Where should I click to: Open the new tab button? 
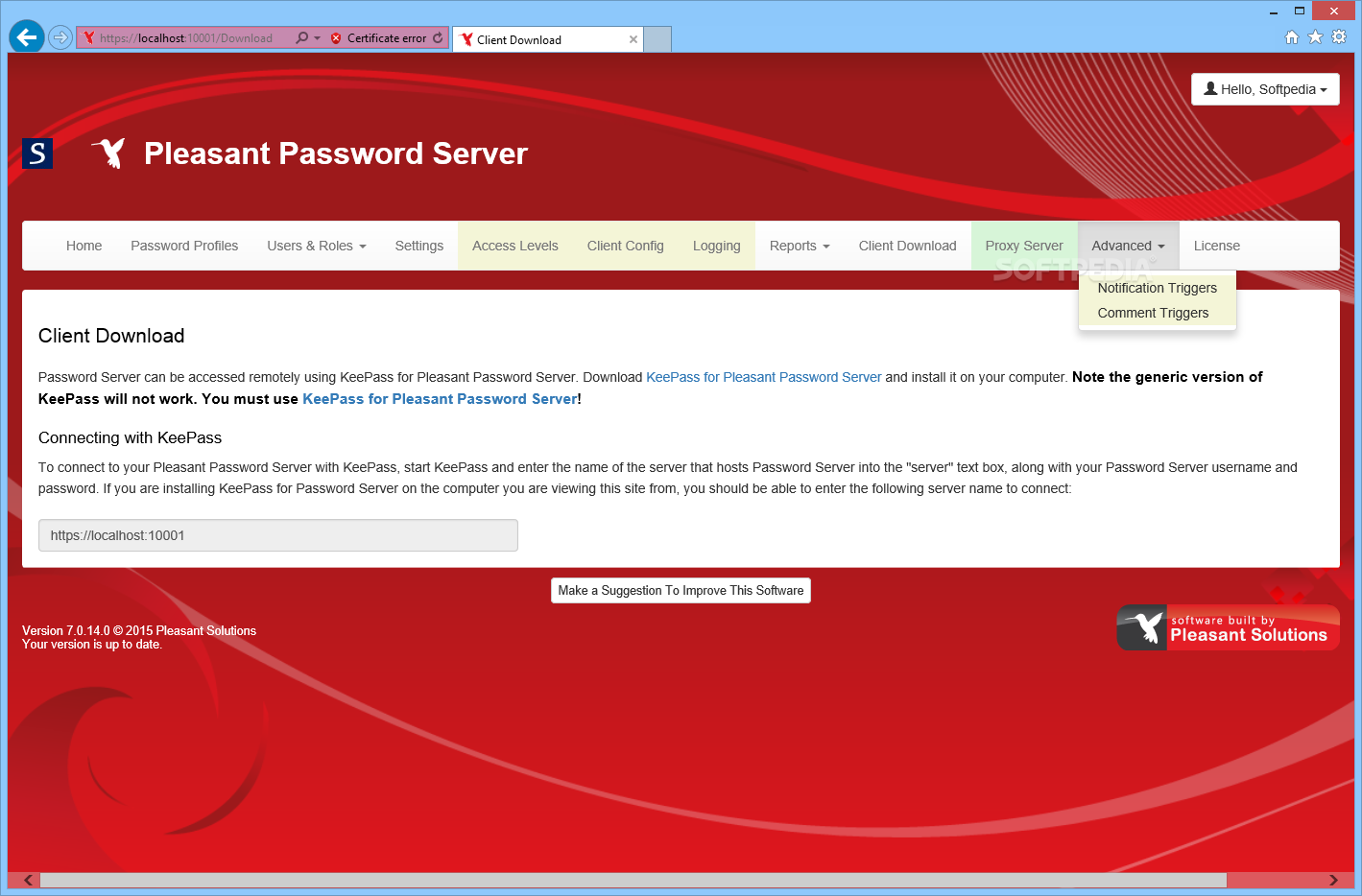coord(657,39)
